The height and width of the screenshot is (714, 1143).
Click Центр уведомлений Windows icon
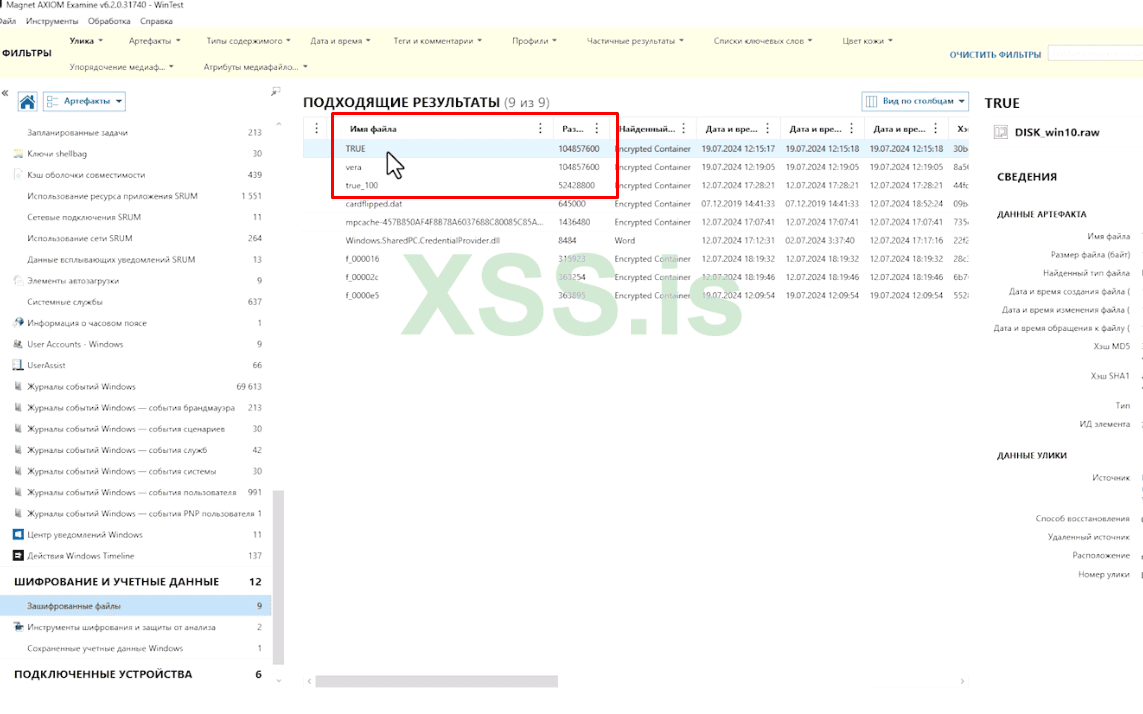pyautogui.click(x=18, y=535)
